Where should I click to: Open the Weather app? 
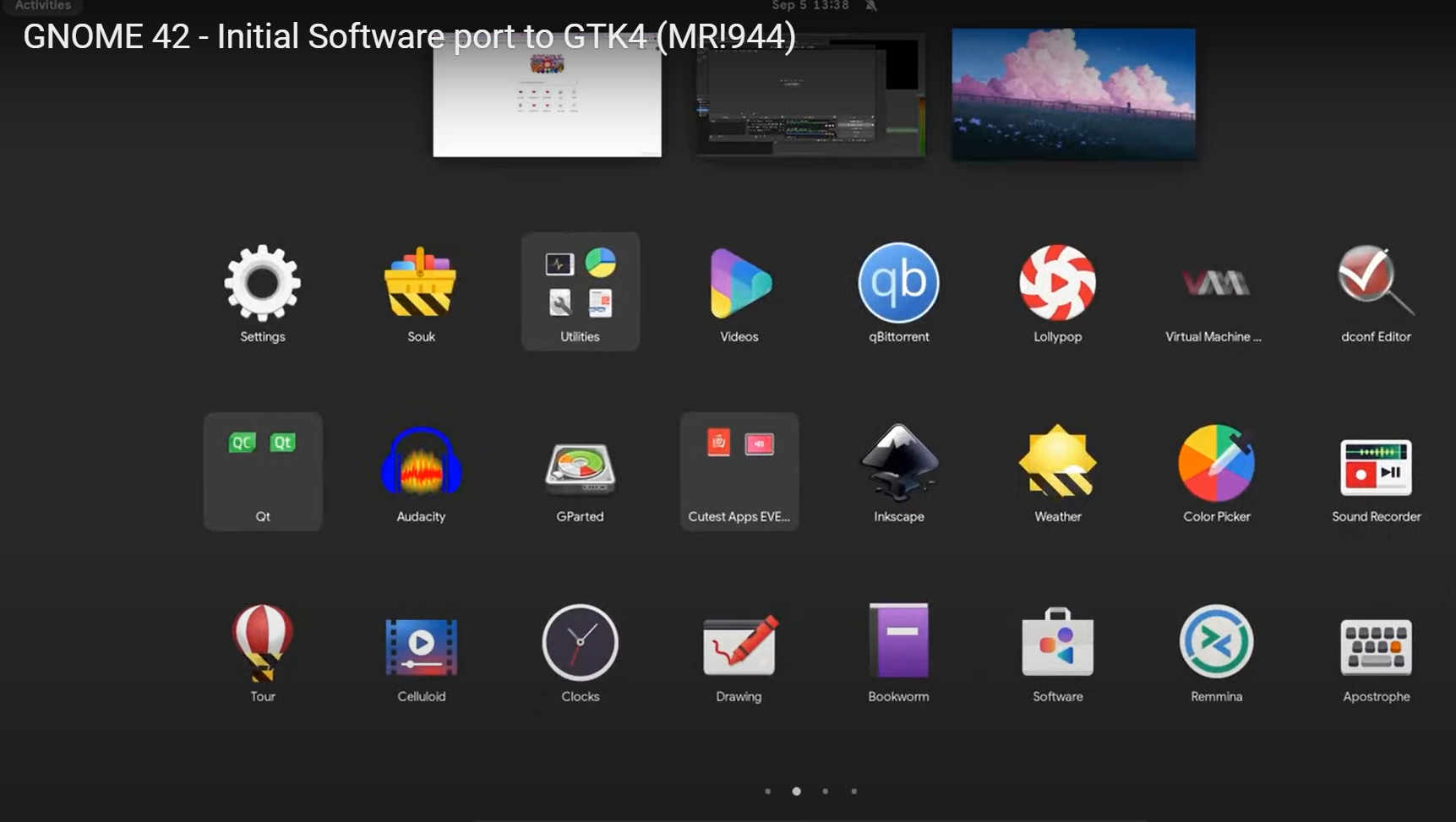pos(1057,471)
